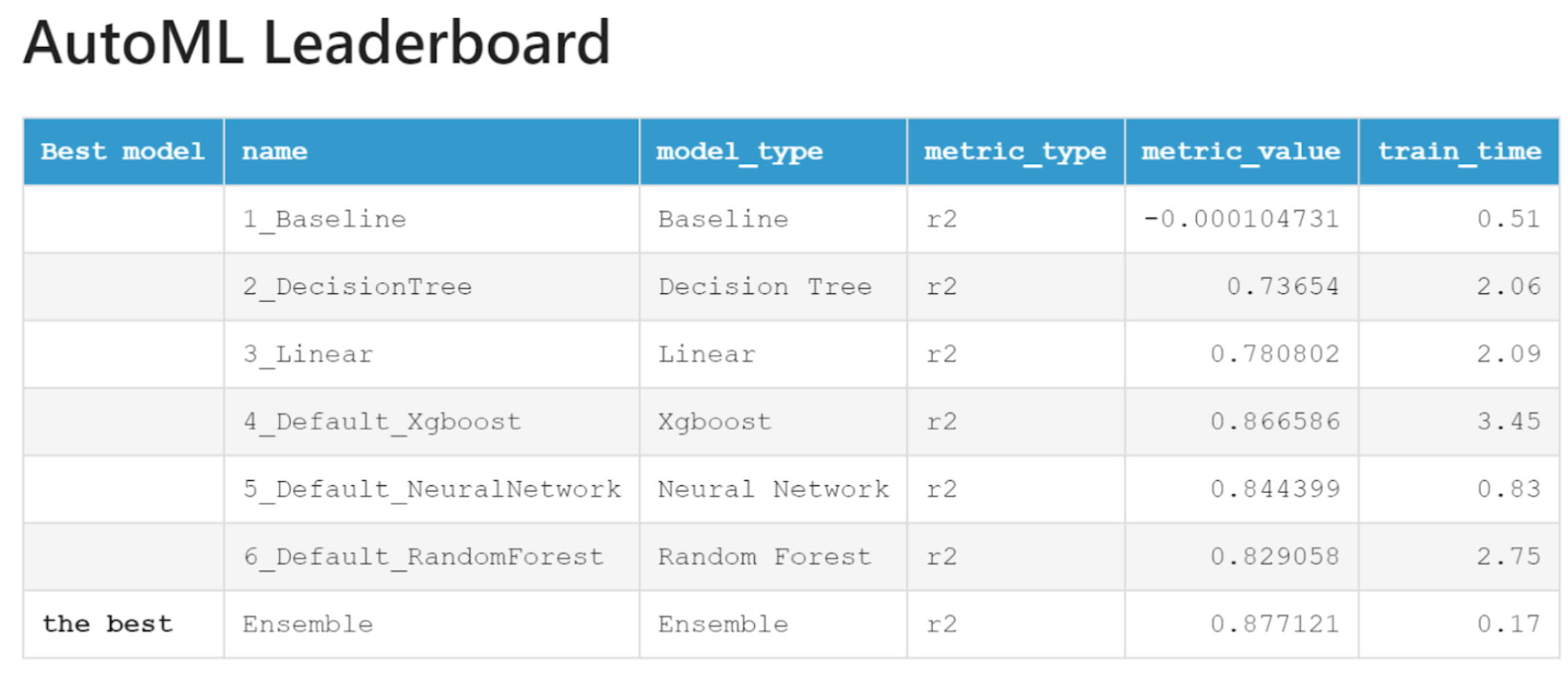Click the Baseline metric value -0.000104731
Screen dimensions: 1568x688
(1241, 219)
